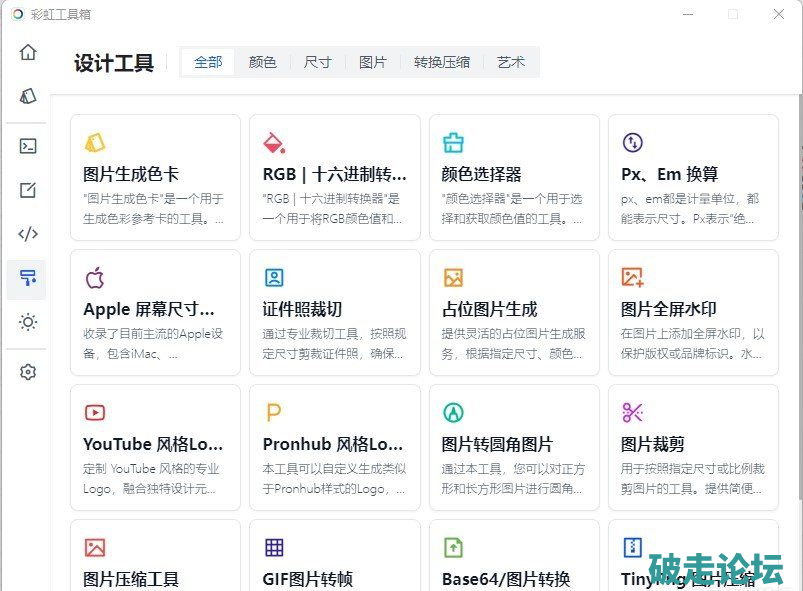
Task: Toggle the sun brightness theme icon
Action: (28, 322)
